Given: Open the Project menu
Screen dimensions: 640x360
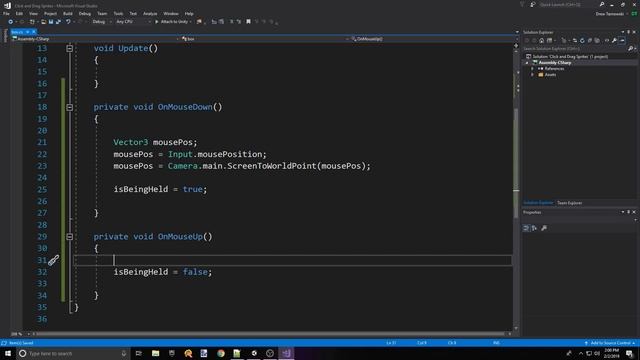Looking at the screenshot, I should [x=51, y=13].
